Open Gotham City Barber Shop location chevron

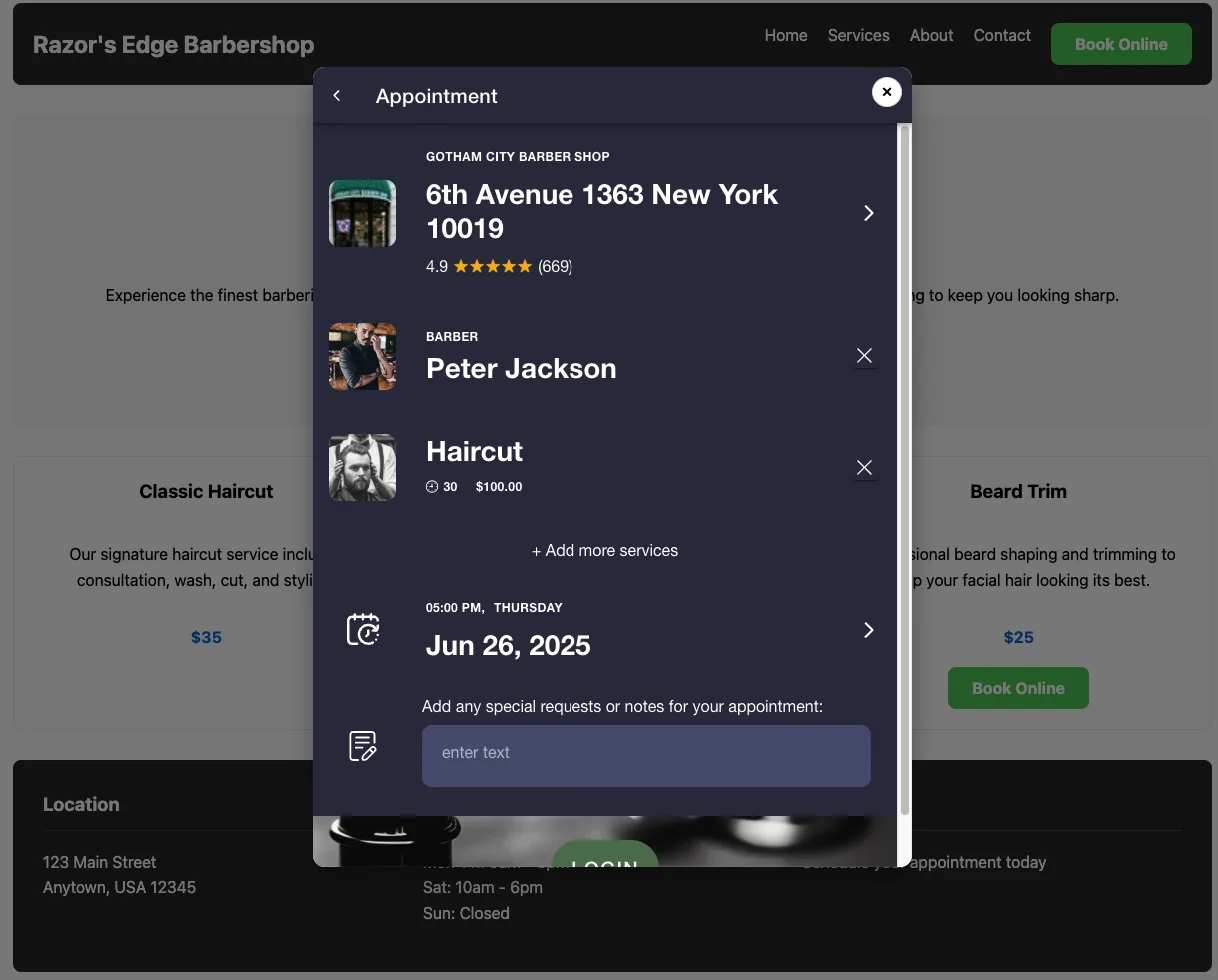[868, 213]
